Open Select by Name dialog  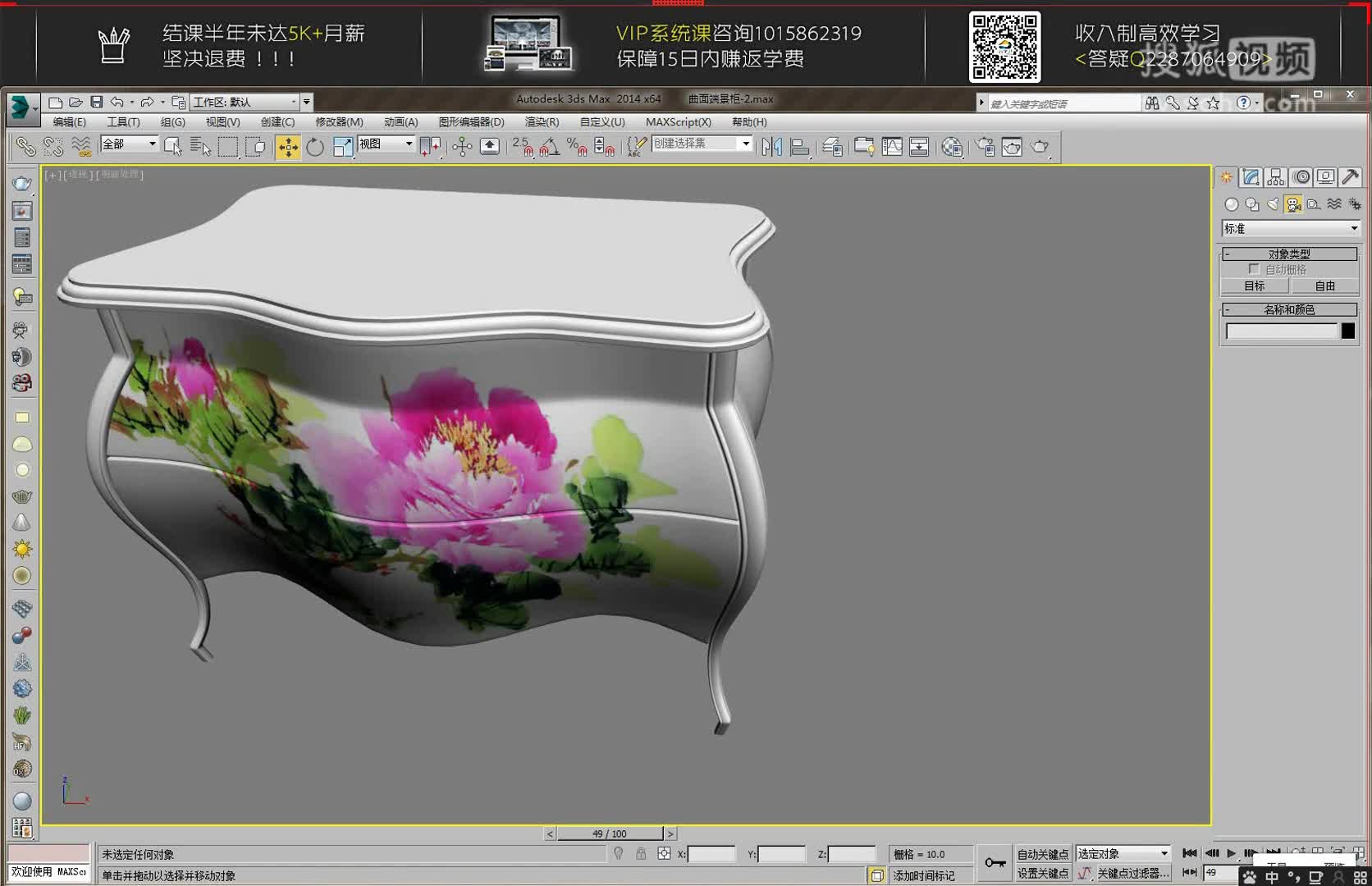pos(199,147)
